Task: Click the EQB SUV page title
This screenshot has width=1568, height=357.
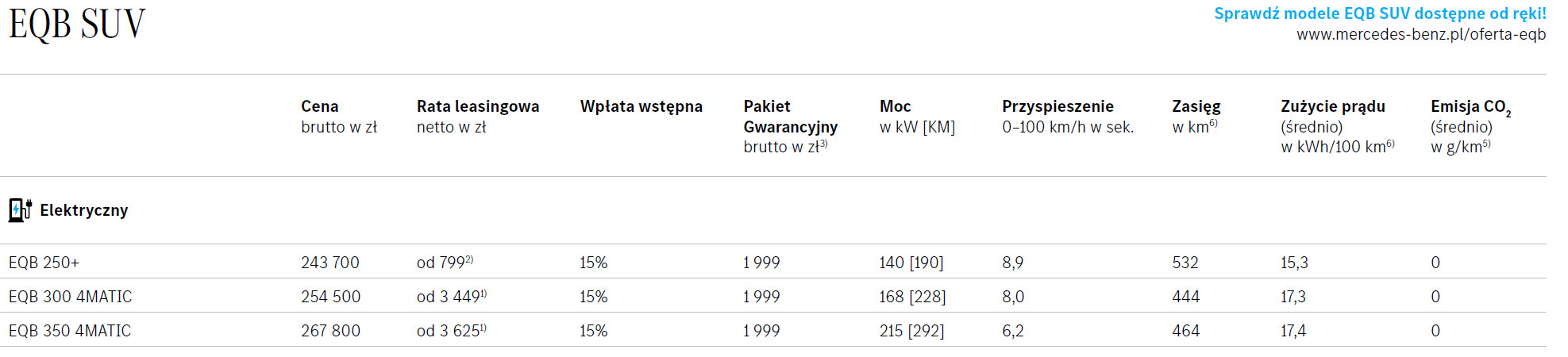Action: 77,25
